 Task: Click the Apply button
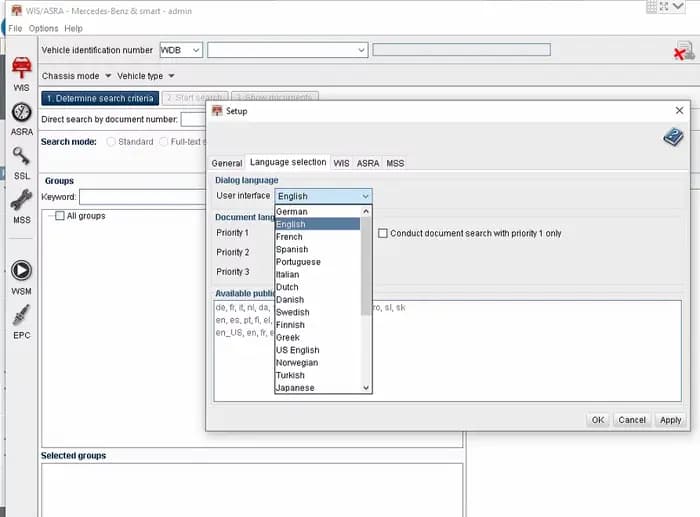pos(670,420)
